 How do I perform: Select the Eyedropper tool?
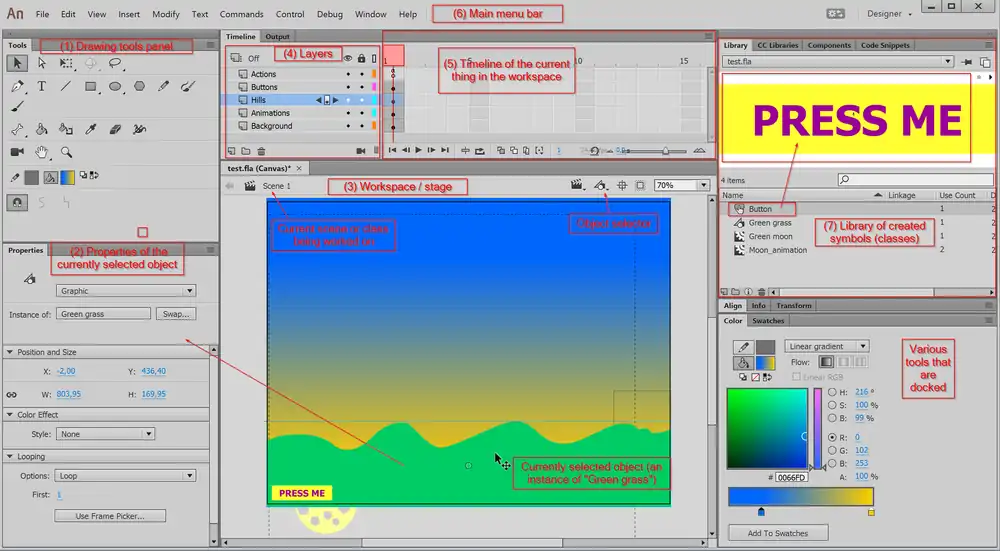pyautogui.click(x=90, y=129)
